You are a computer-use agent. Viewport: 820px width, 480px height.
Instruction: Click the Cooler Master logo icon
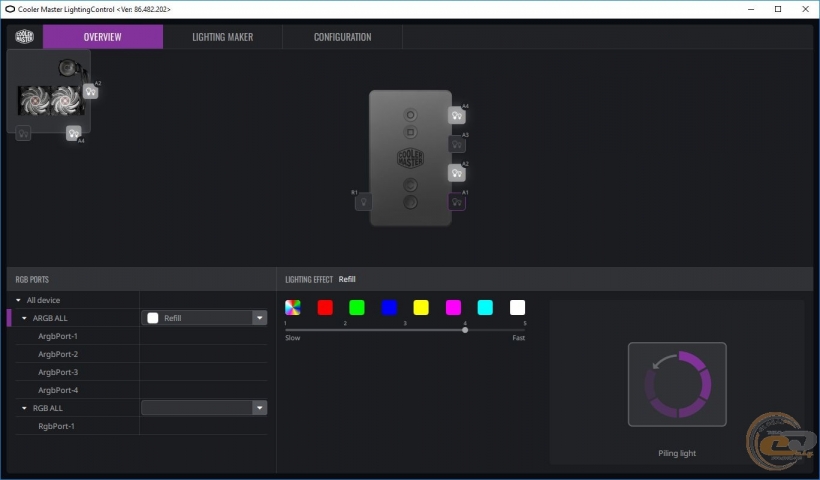(24, 37)
